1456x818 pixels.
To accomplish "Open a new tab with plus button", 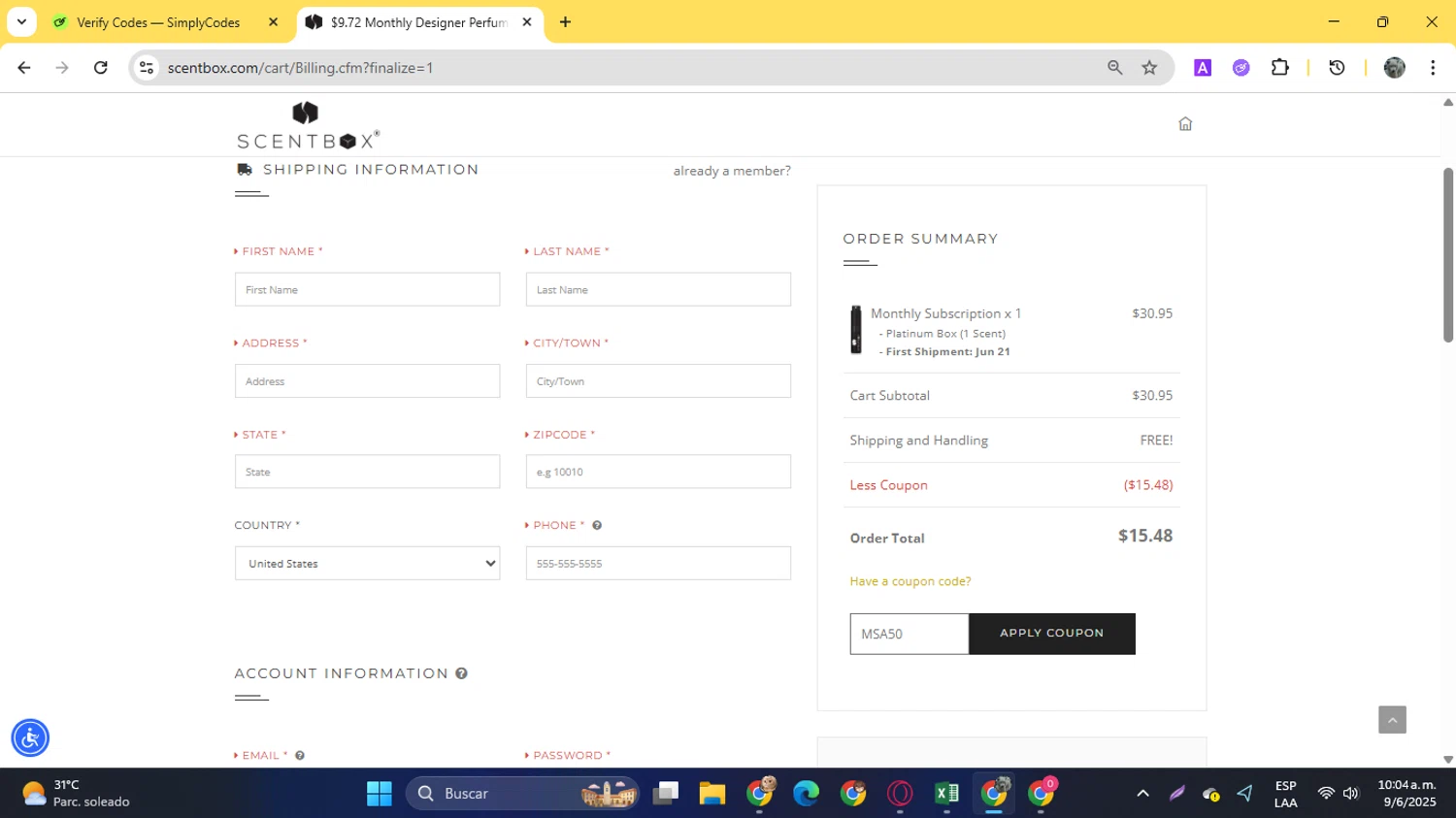I will pyautogui.click(x=565, y=22).
